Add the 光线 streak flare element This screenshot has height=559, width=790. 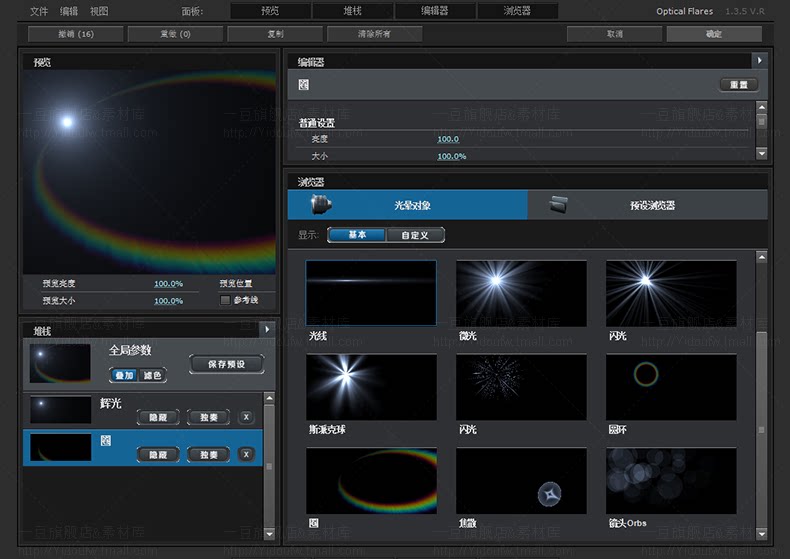pos(371,293)
